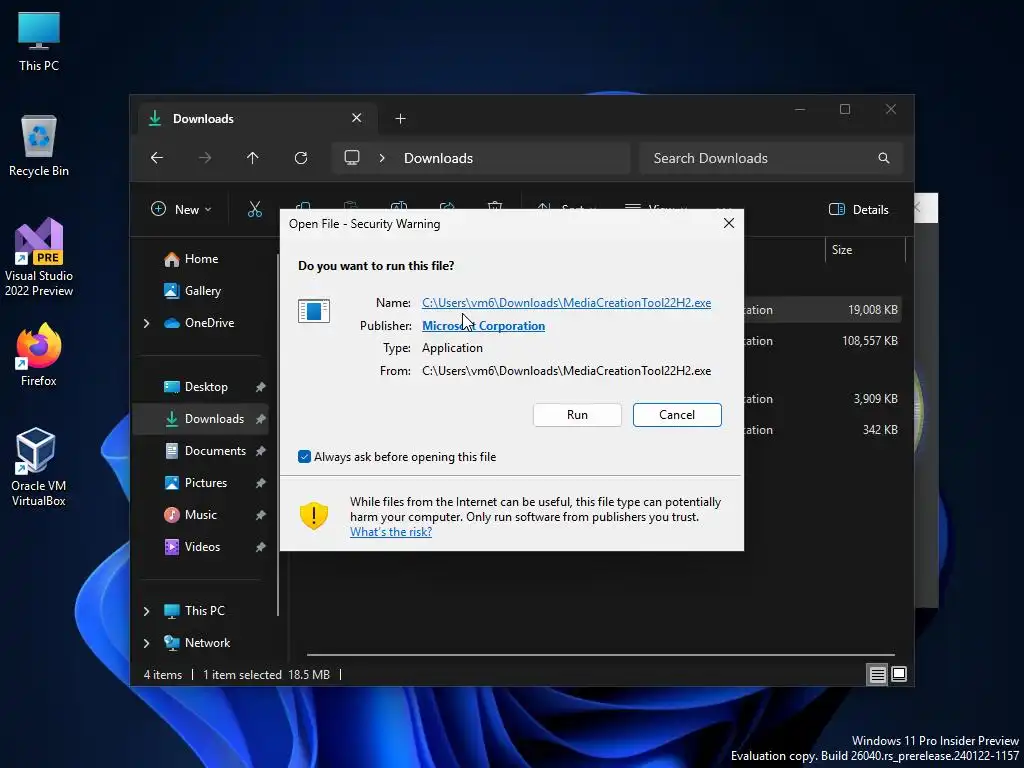Switch to large thumbnails view icon
Image resolution: width=1024 pixels, height=768 pixels.
click(899, 674)
